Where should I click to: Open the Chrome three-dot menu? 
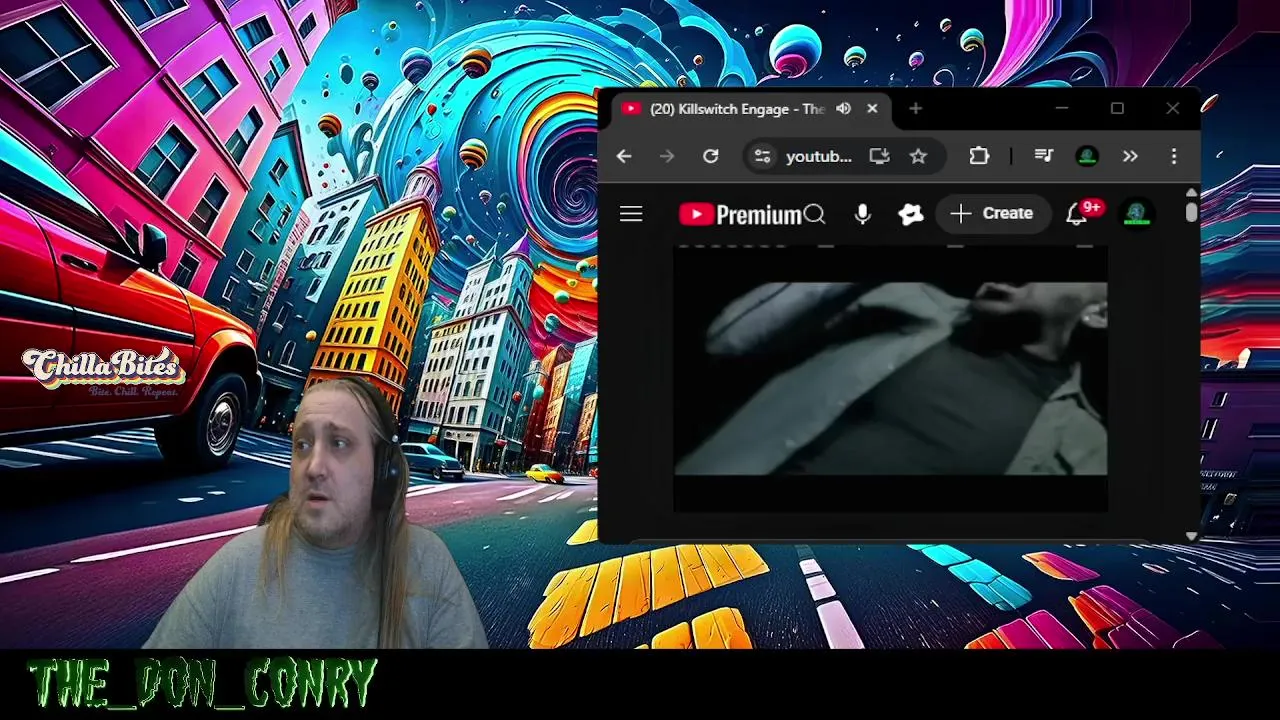1174,156
